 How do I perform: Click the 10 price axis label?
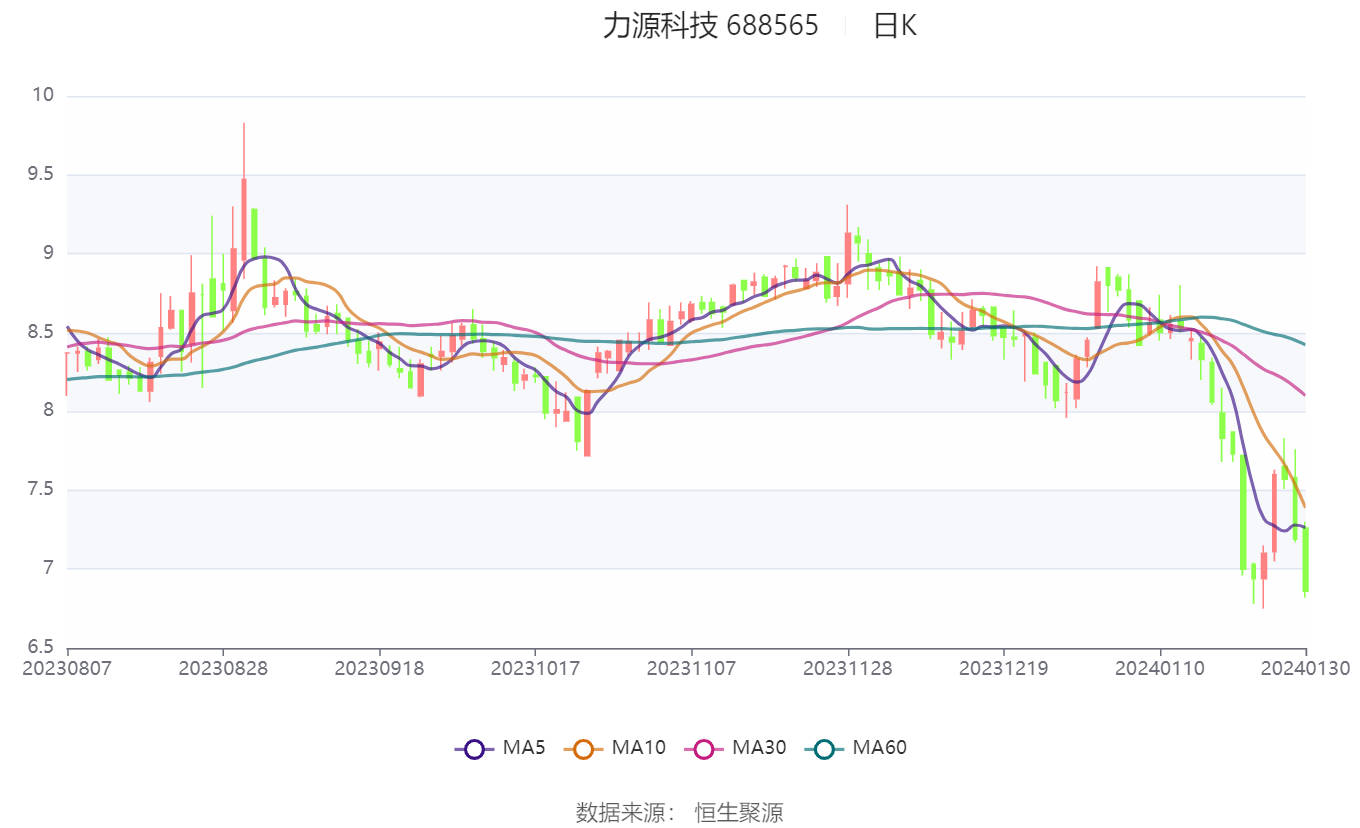click(x=43, y=96)
